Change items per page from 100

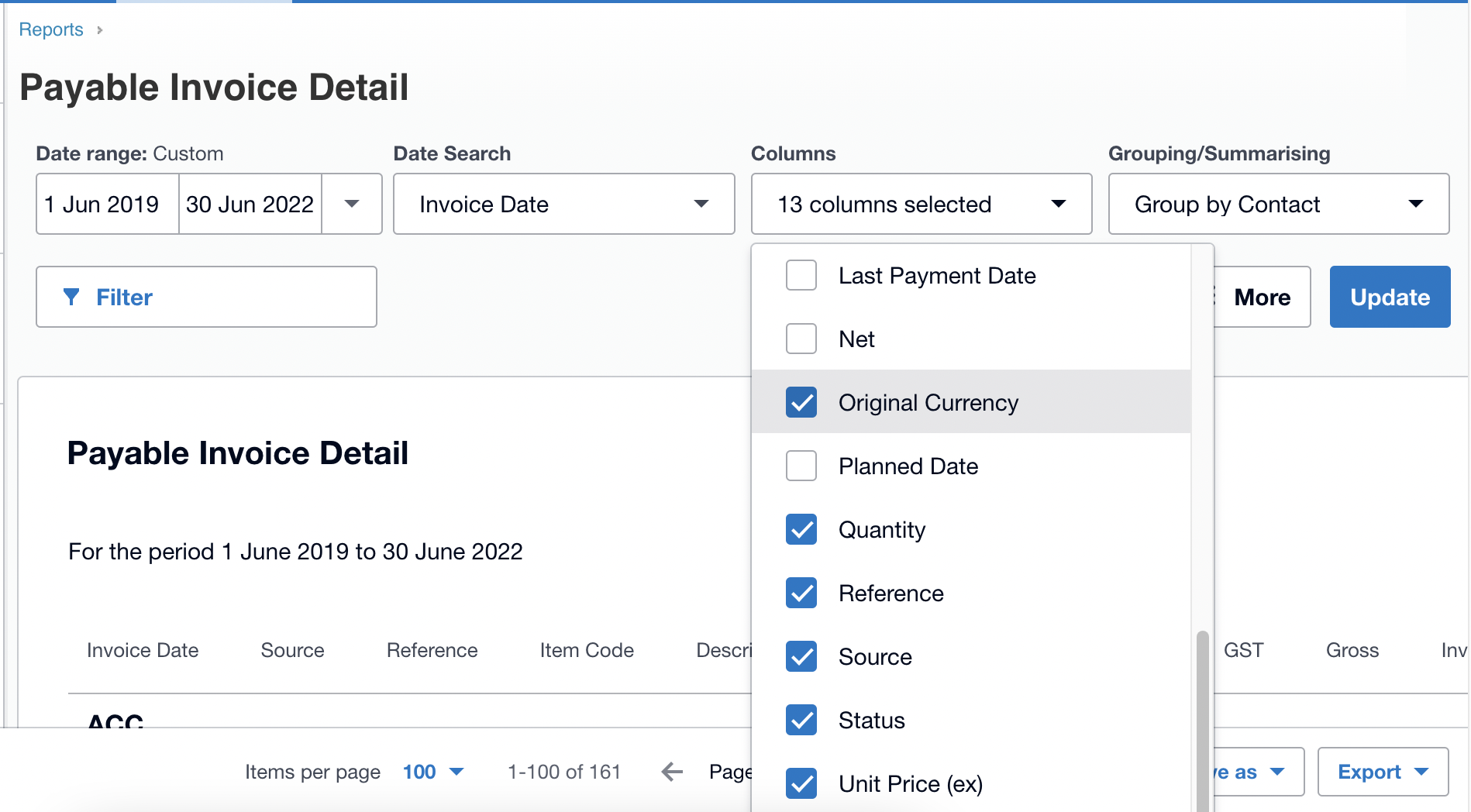[432, 772]
